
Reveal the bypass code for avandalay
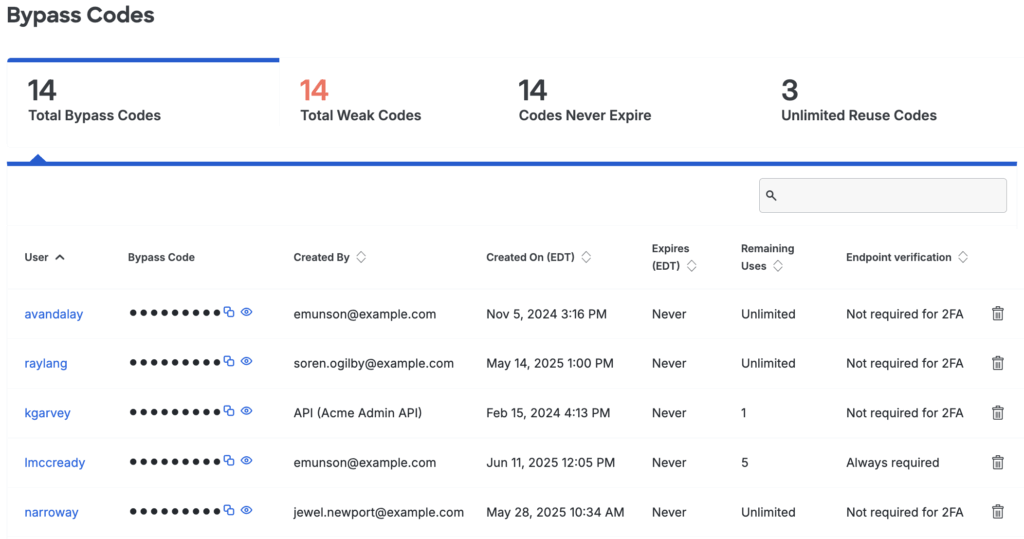click(246, 313)
